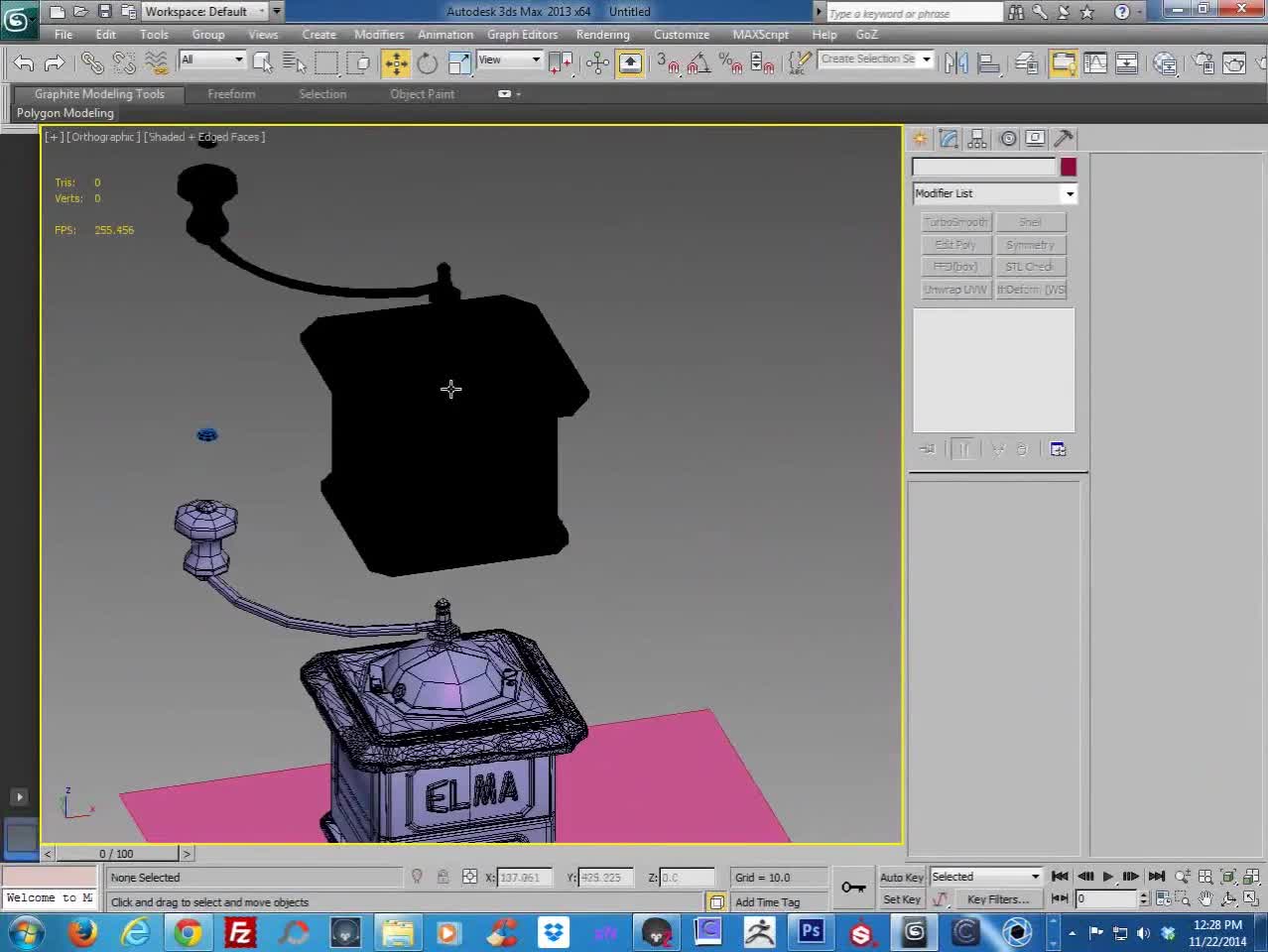1268x952 pixels.
Task: Activate the Select and Move tool
Action: [x=396, y=63]
